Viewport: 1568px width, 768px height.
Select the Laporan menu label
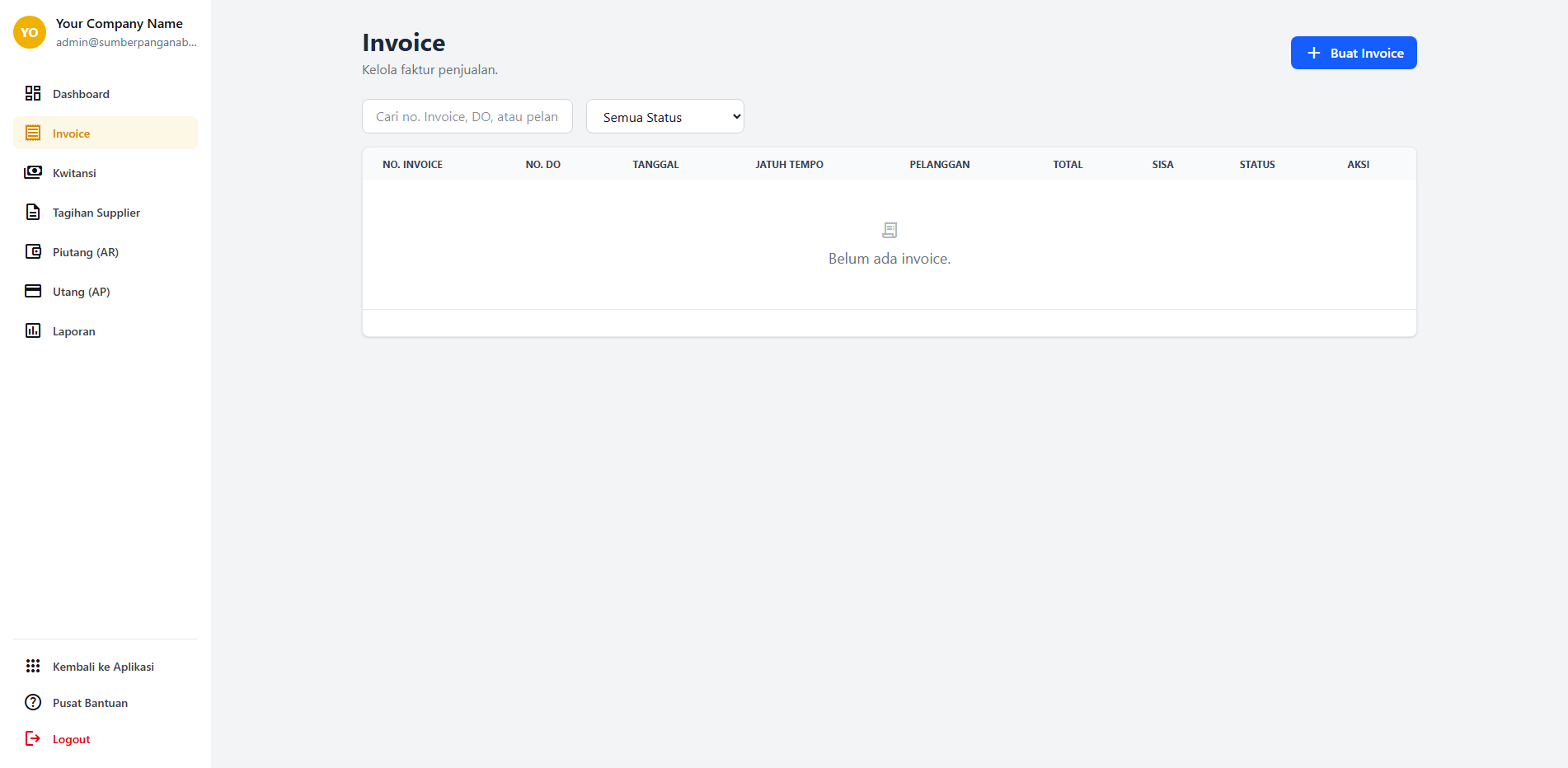[74, 331]
